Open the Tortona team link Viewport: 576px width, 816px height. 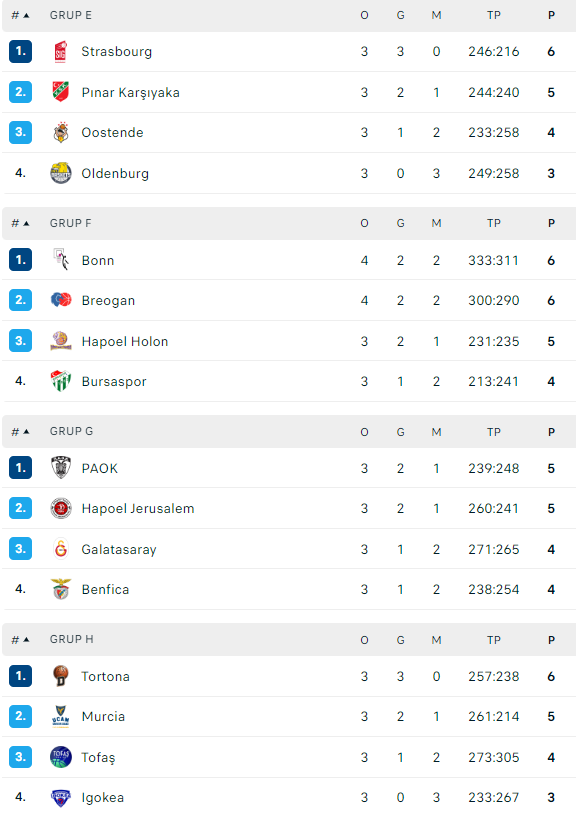[106, 677]
